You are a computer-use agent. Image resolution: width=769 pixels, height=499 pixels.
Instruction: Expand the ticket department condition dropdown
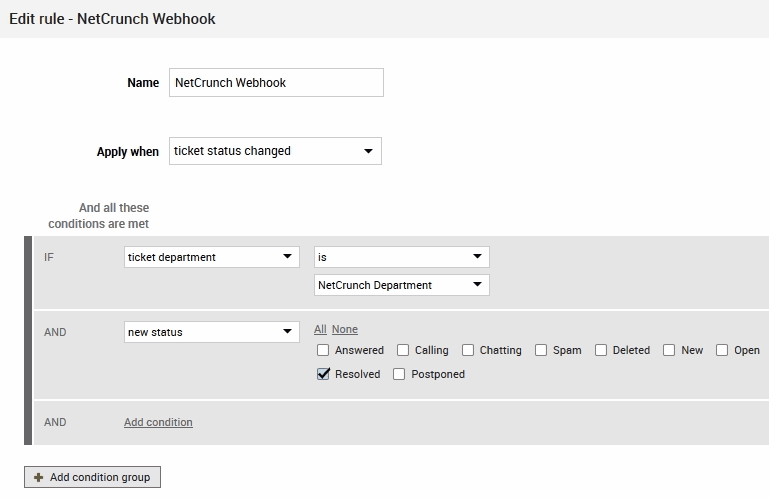[x=211, y=257]
